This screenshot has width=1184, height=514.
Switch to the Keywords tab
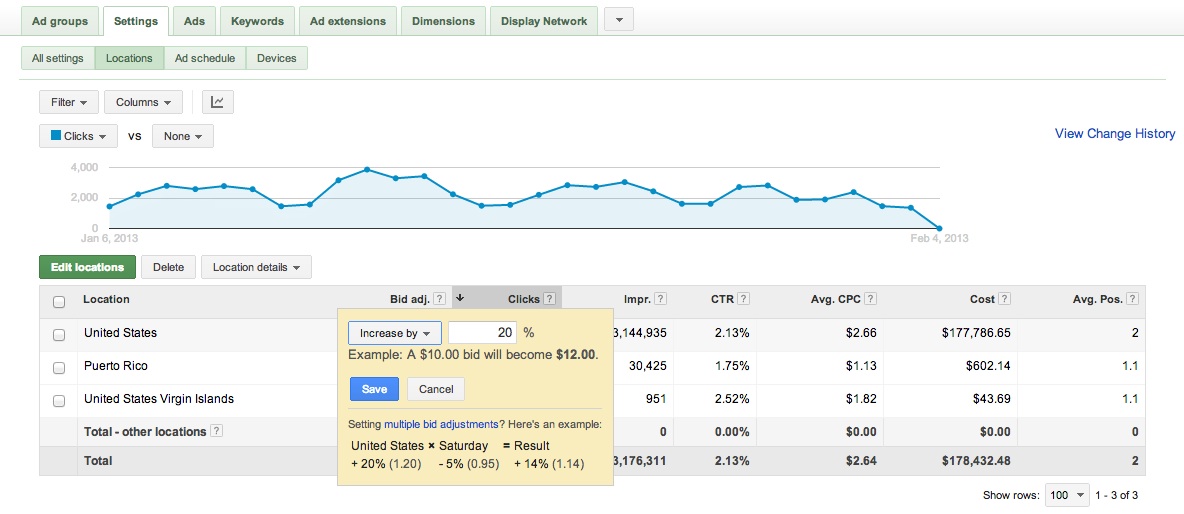[257, 21]
